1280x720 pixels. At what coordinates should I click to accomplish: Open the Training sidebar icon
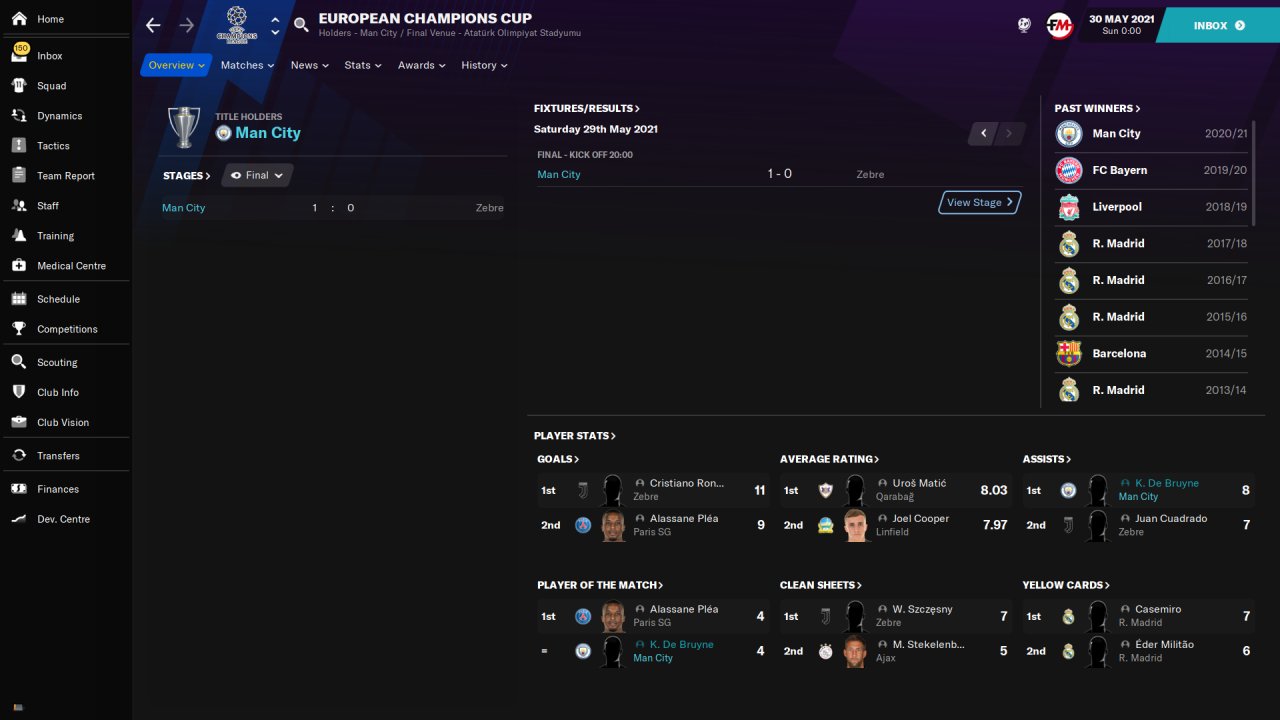[18, 236]
